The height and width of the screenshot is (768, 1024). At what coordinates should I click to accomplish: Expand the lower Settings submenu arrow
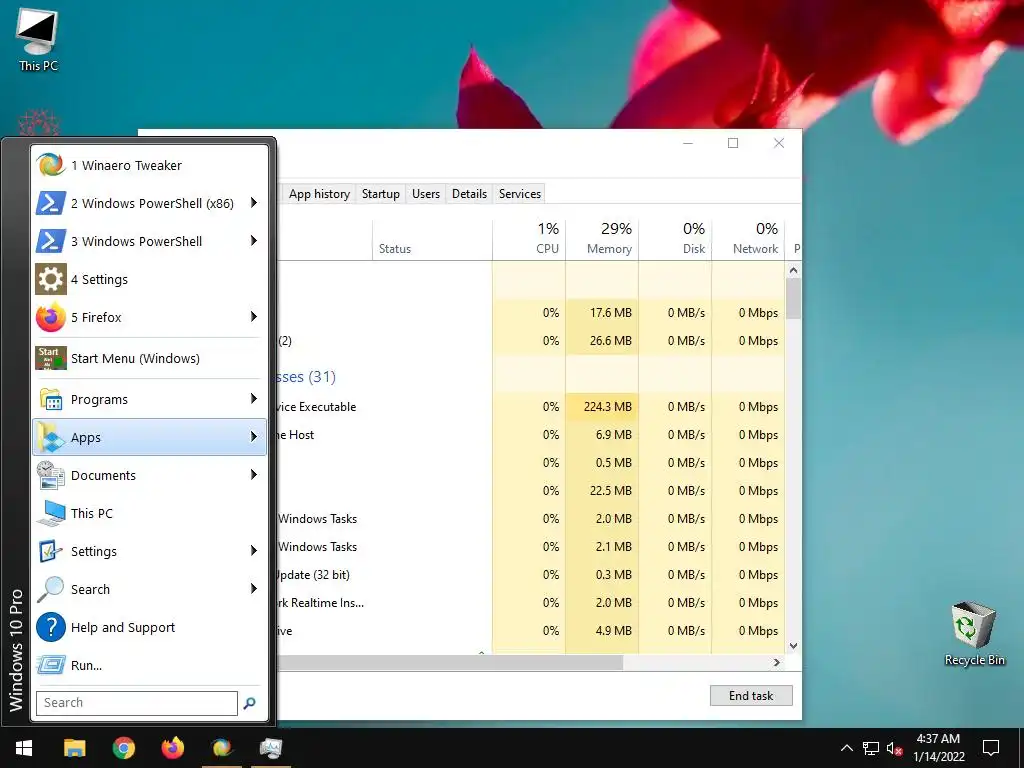click(254, 551)
